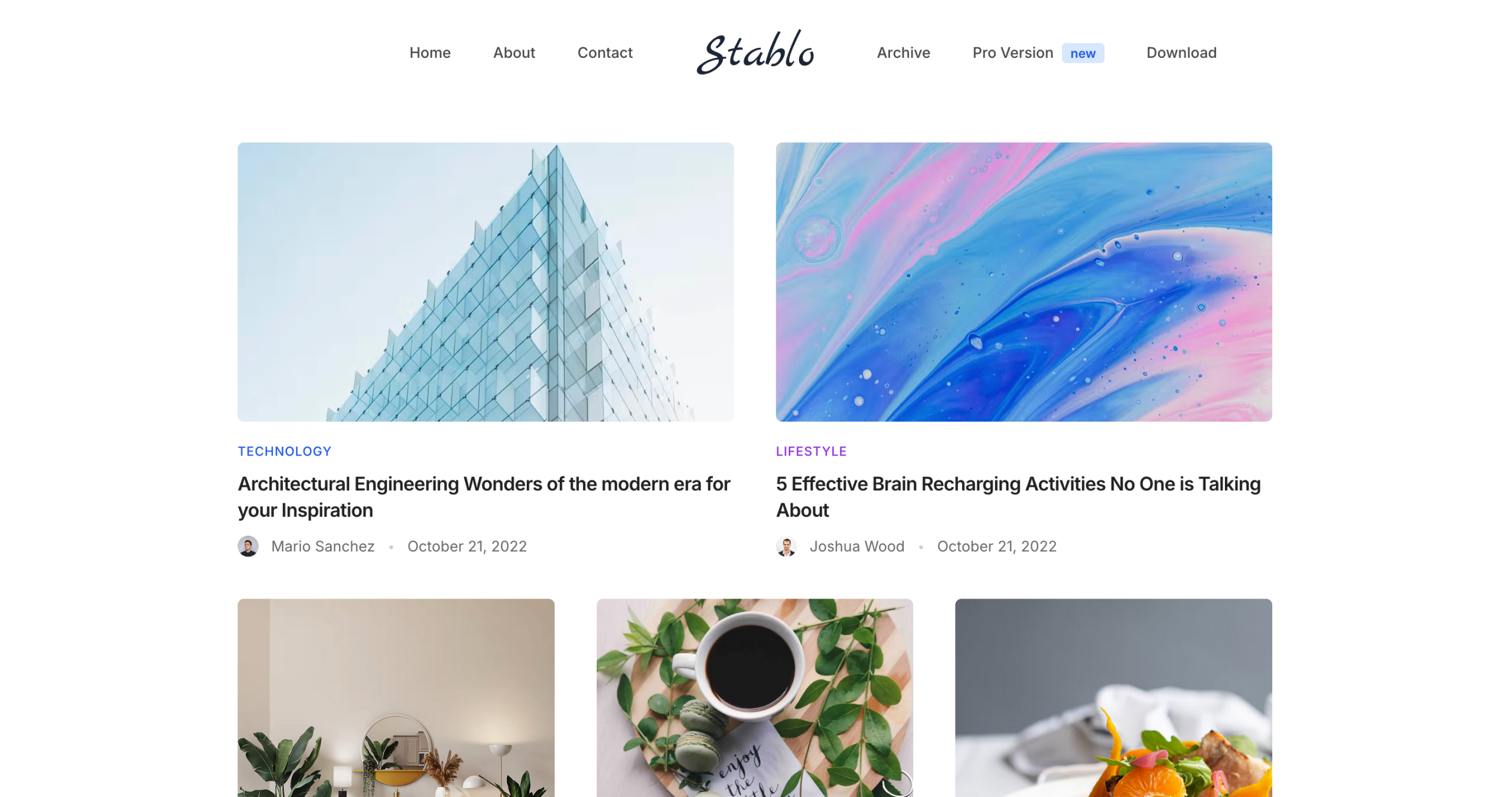Open the Archive page
Screen dimensions: 1512x797
pos(903,53)
